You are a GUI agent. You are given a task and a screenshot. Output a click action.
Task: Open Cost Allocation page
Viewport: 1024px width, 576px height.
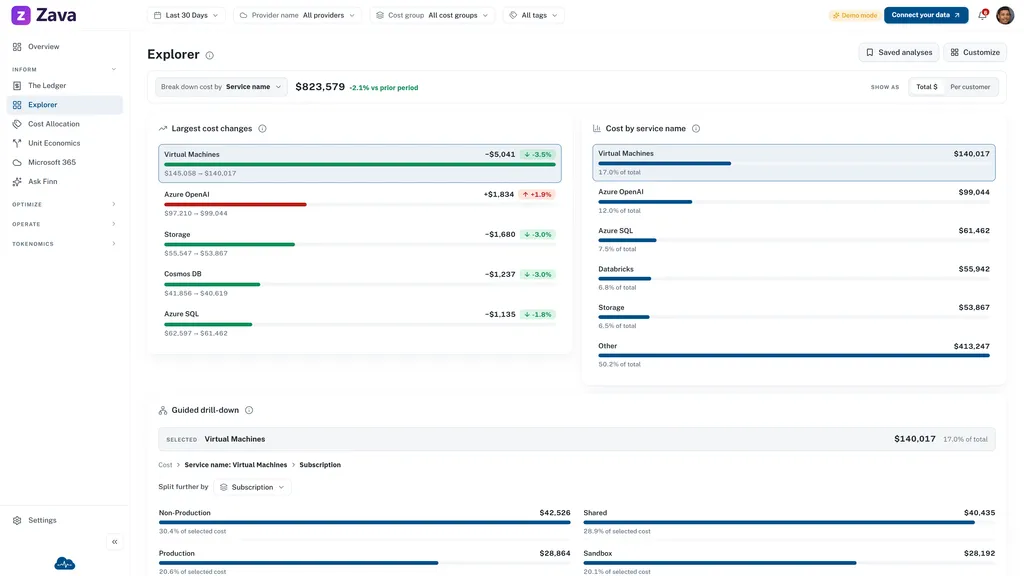click(x=65, y=124)
